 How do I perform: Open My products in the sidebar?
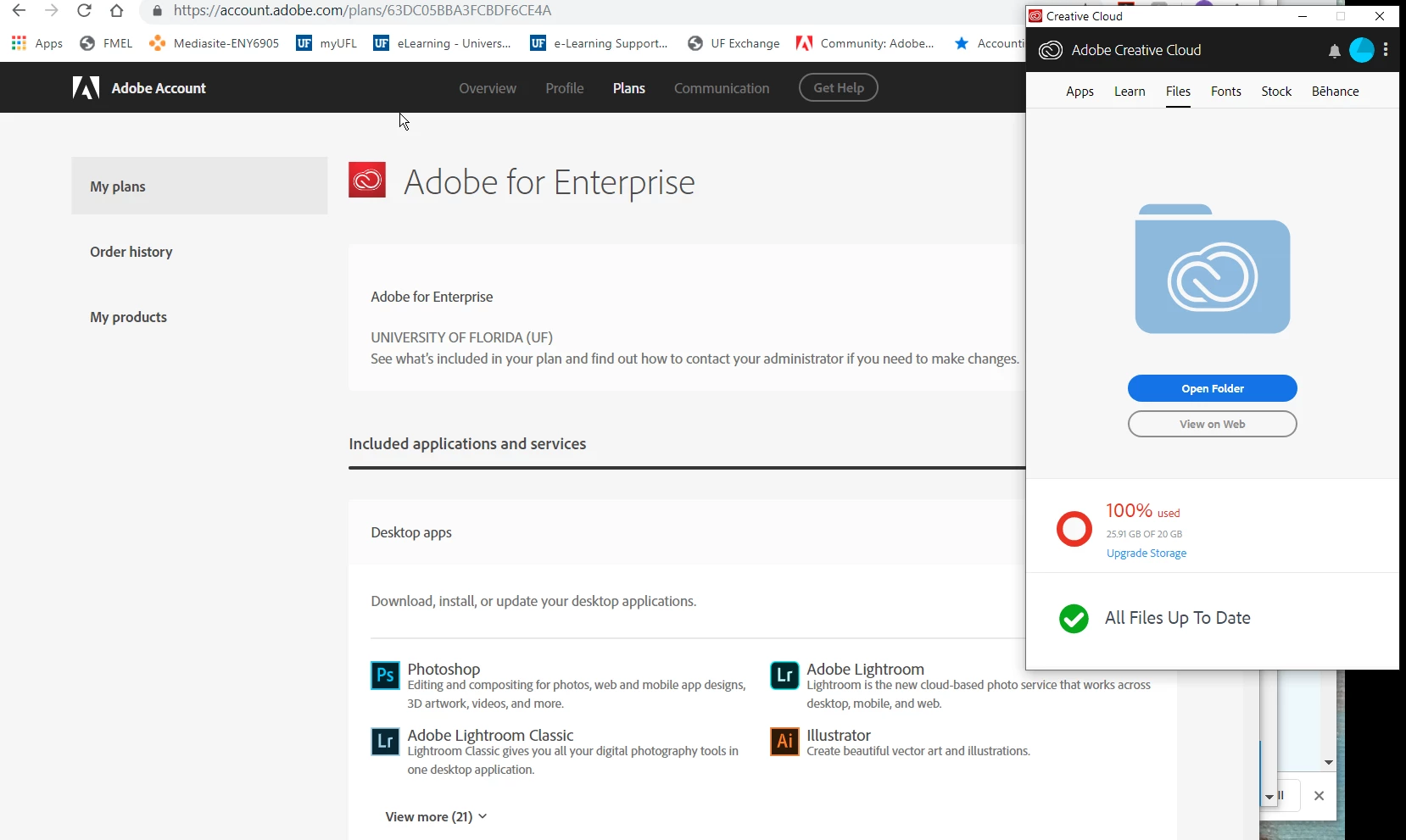[x=129, y=317]
